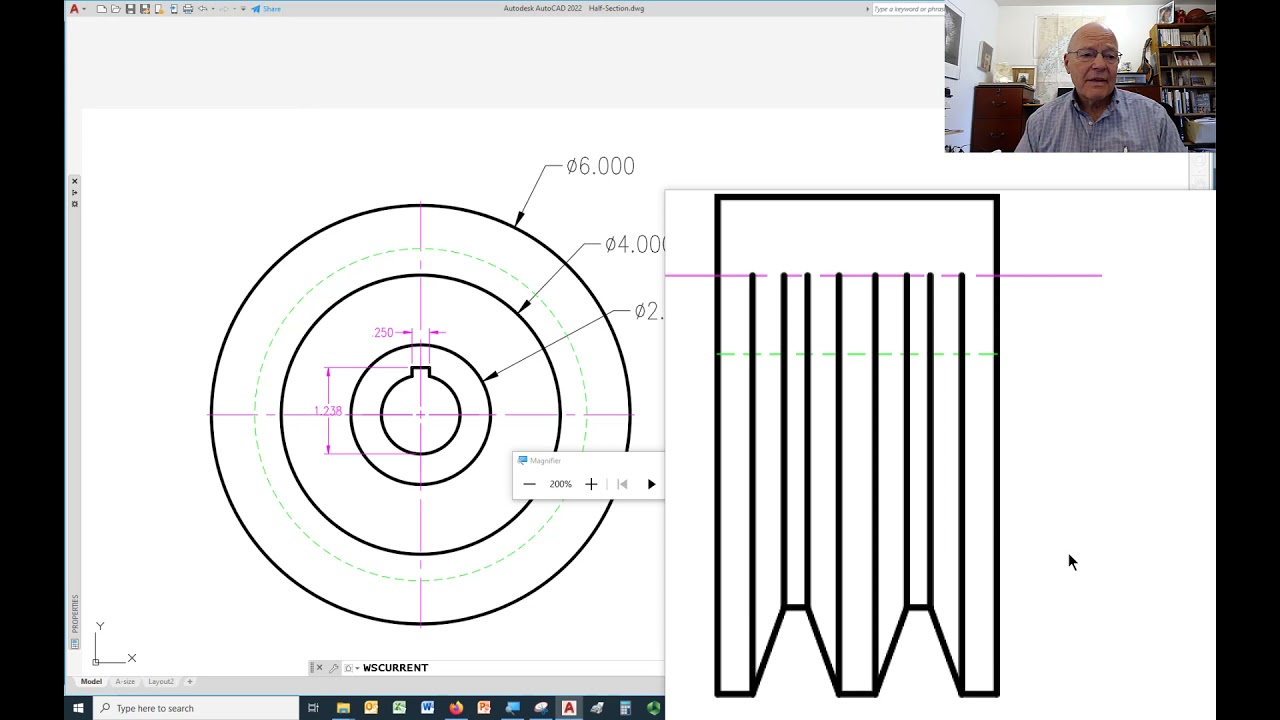This screenshot has width=1280, height=720.
Task: Click the vertical PROPERTIES palette label
Action: [x=74, y=613]
